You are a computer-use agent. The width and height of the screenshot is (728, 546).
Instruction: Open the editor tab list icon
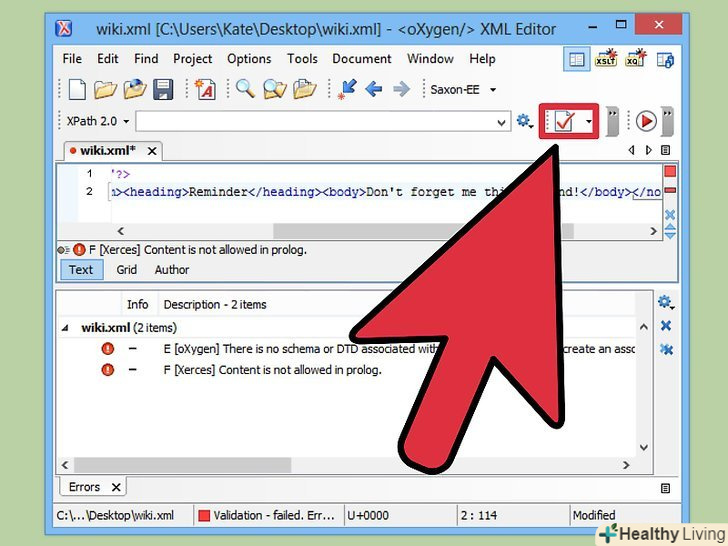pos(665,150)
